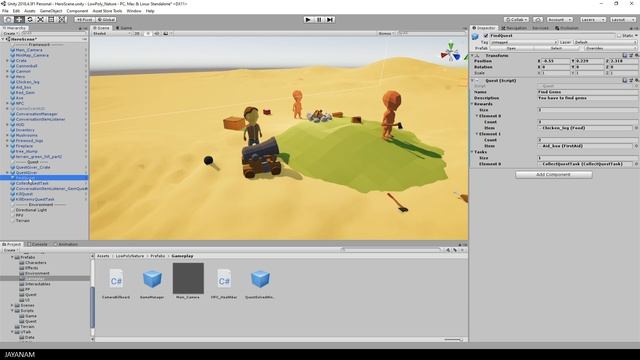
Task: Open object picker for the CollectQuestTask element
Action: (636, 164)
